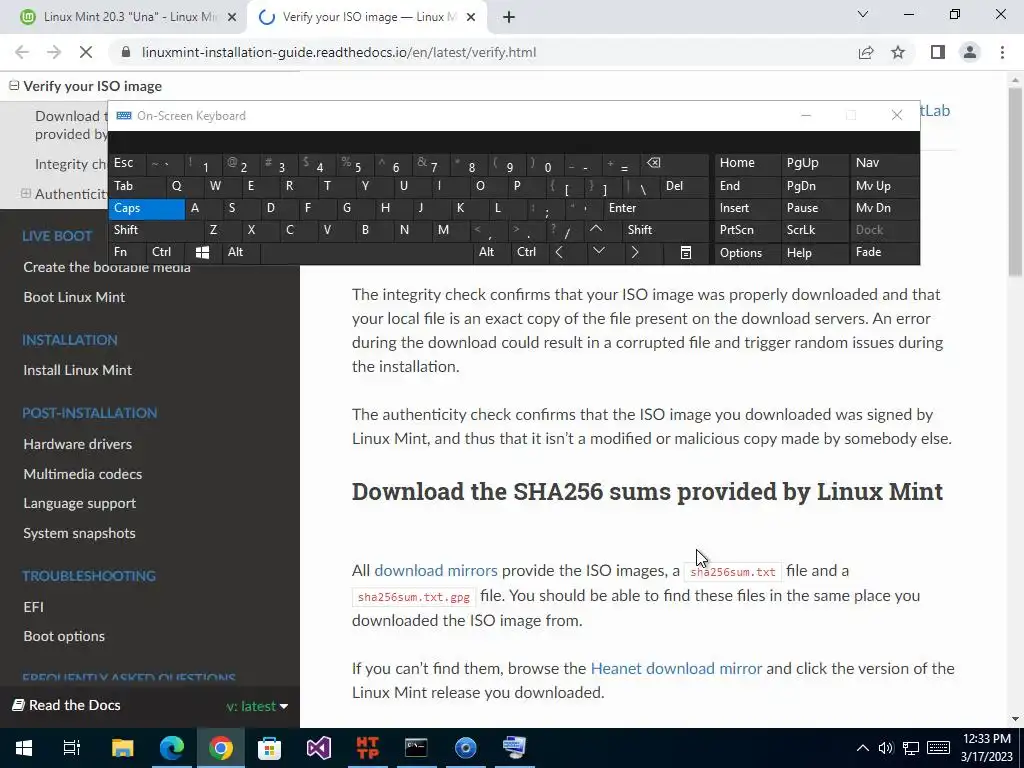Open the Boot options sidebar entry

point(64,636)
